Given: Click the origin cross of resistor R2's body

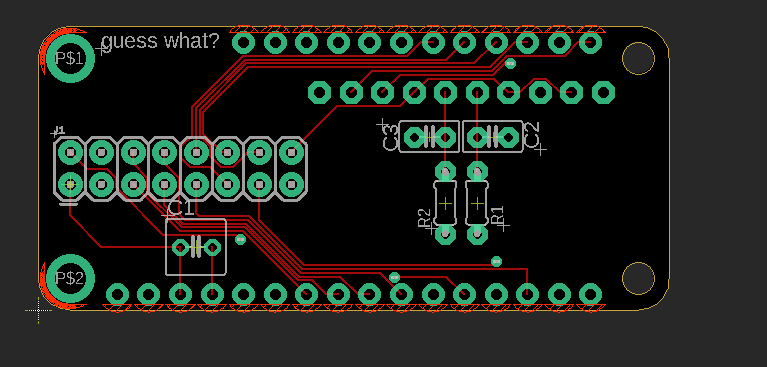Looking at the screenshot, I should pyautogui.click(x=445, y=203).
